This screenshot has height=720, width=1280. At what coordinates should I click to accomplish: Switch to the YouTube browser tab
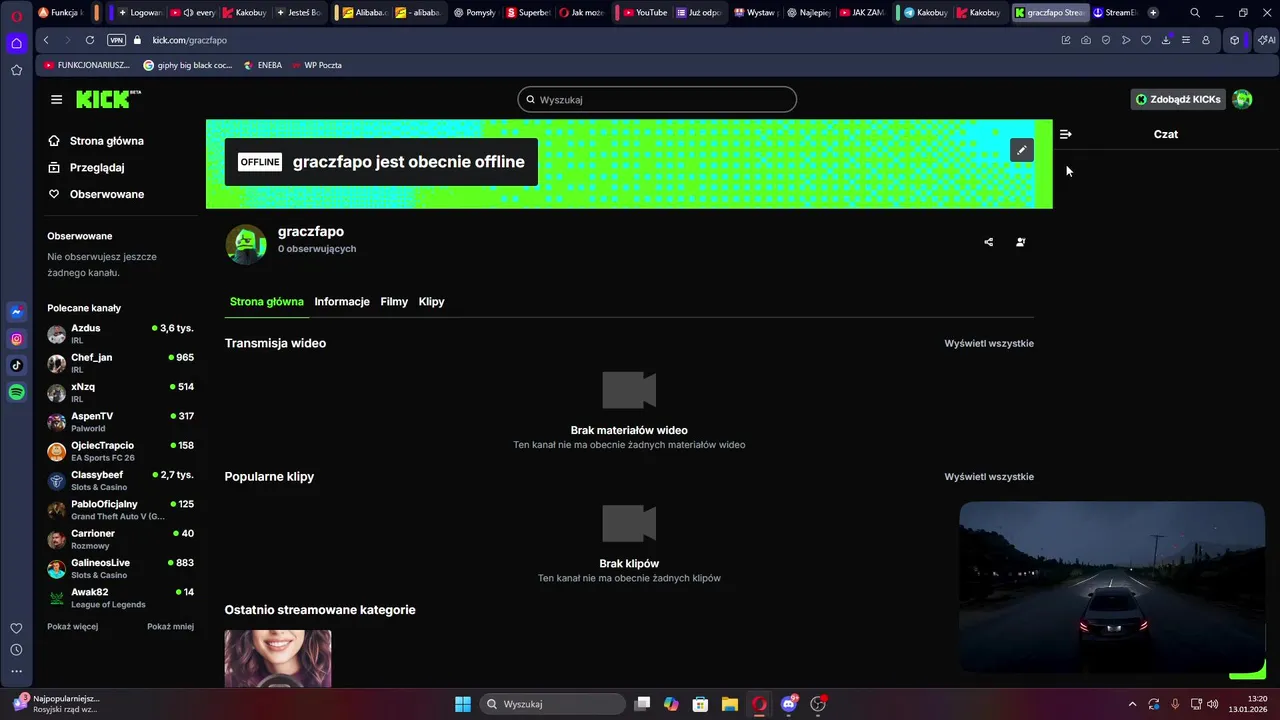[644, 13]
